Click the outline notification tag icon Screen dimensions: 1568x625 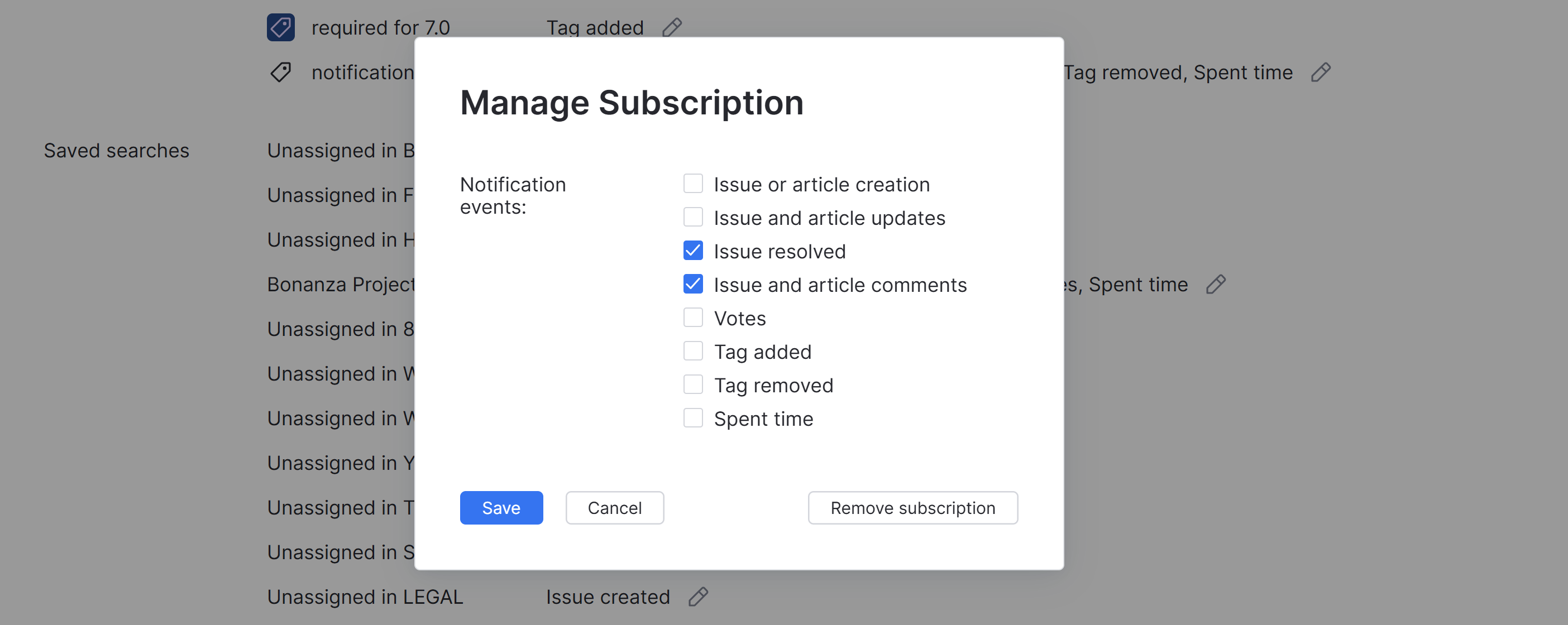tap(281, 73)
